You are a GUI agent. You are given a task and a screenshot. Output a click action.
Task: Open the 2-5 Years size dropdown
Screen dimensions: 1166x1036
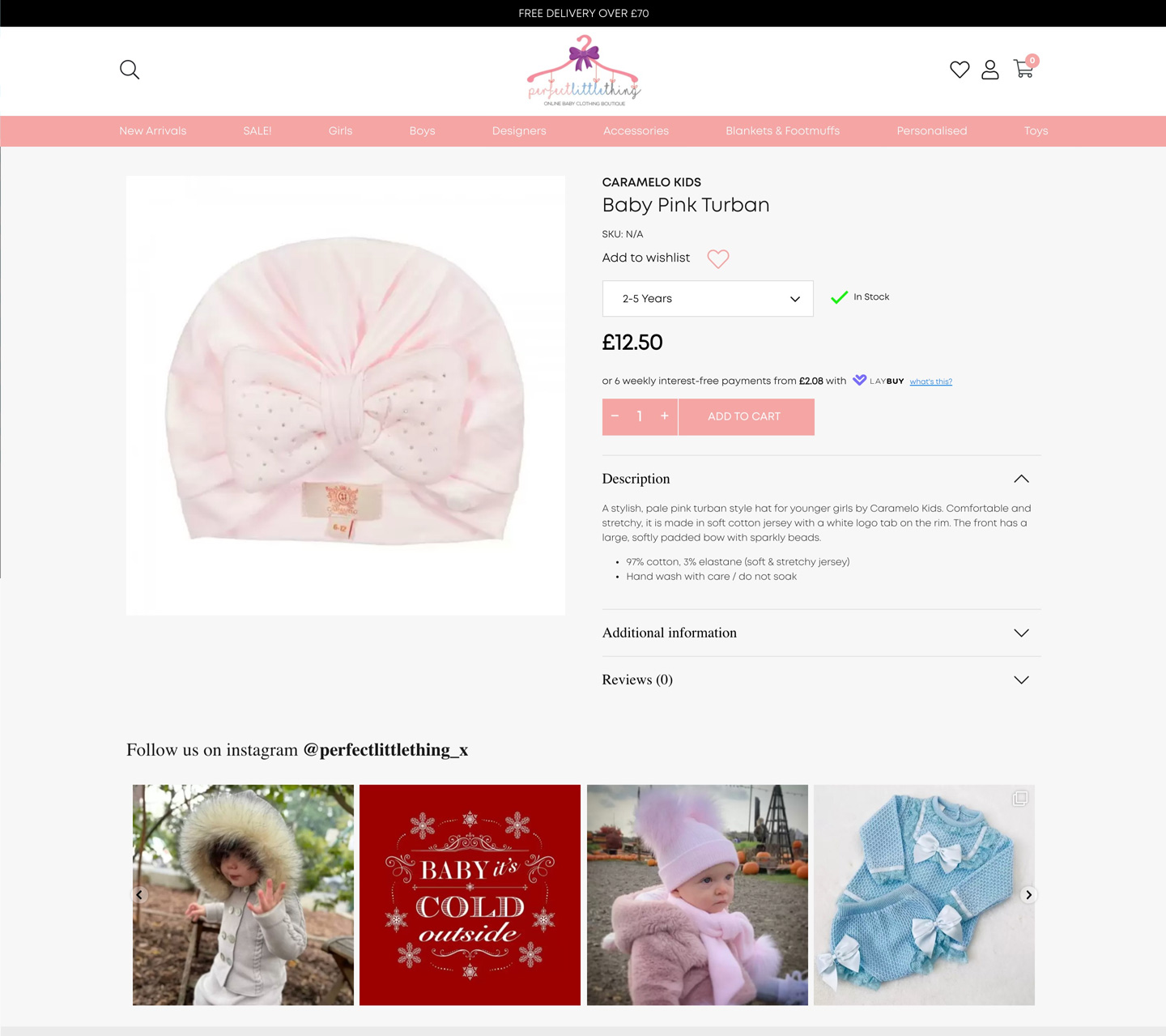[708, 299]
